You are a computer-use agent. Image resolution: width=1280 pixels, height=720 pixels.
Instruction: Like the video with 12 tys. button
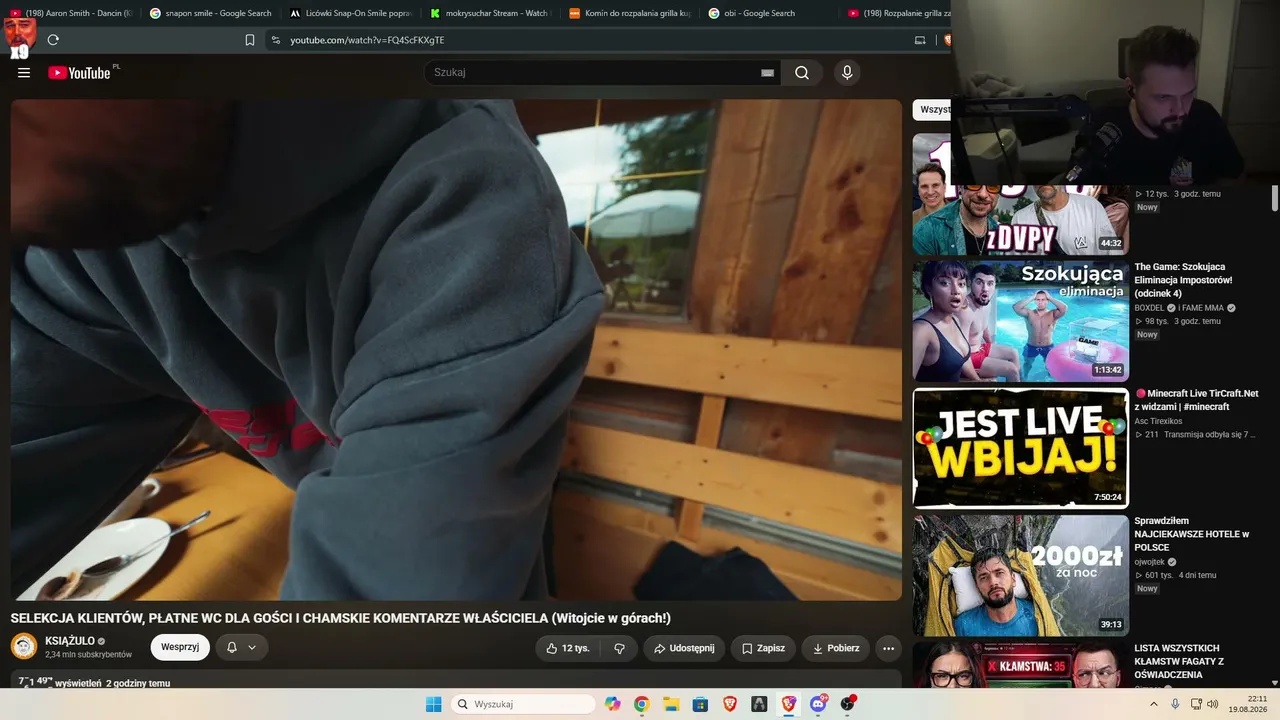click(x=568, y=648)
